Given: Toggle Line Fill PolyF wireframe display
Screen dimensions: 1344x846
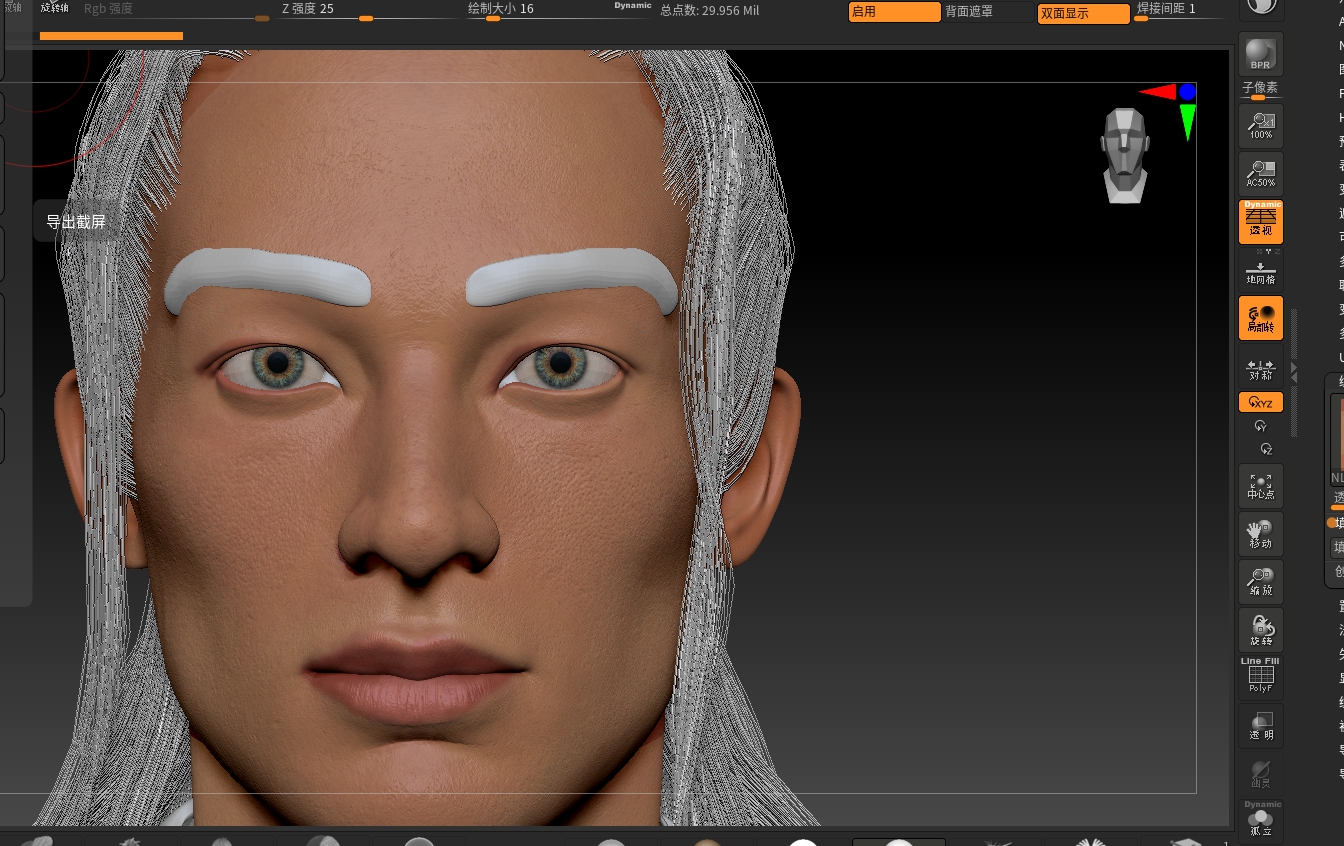Looking at the screenshot, I should pyautogui.click(x=1260, y=677).
